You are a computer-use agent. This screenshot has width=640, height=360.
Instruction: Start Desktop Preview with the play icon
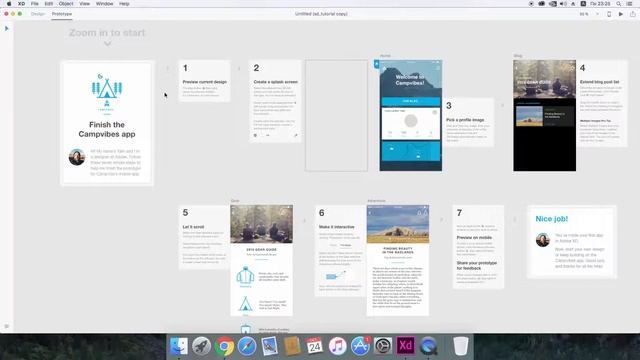(x=621, y=14)
